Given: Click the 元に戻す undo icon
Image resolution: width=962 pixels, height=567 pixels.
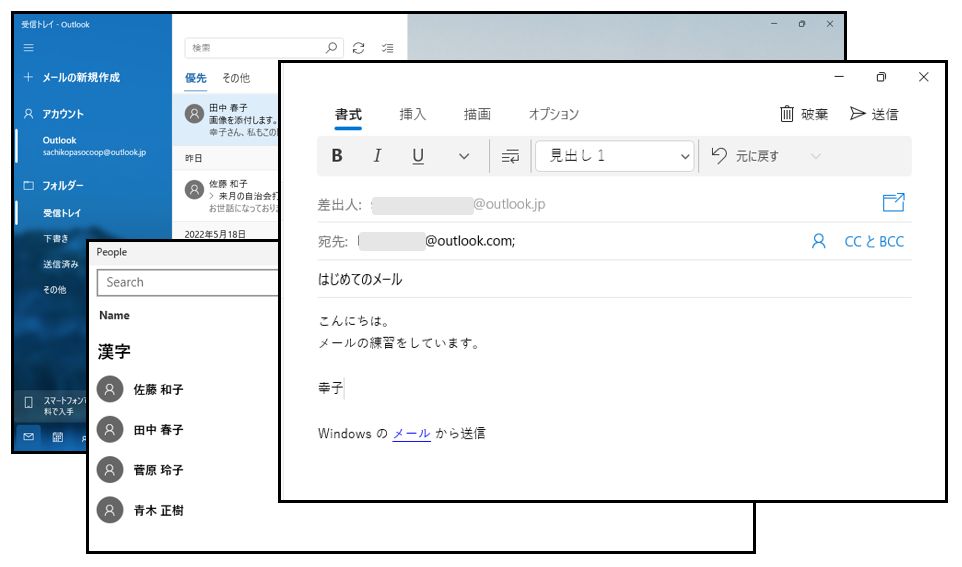Looking at the screenshot, I should pos(719,156).
